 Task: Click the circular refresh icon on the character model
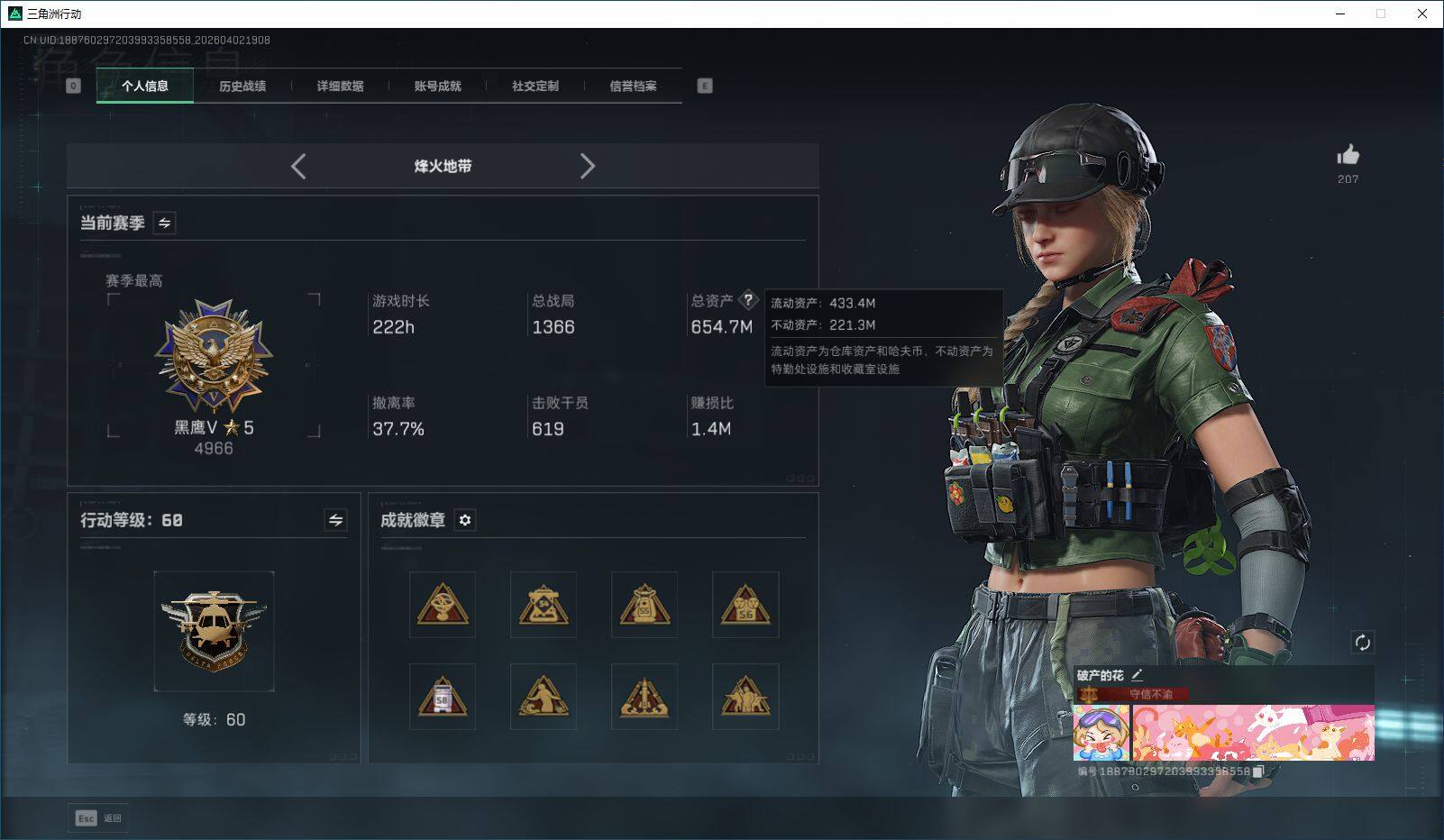tap(1363, 641)
